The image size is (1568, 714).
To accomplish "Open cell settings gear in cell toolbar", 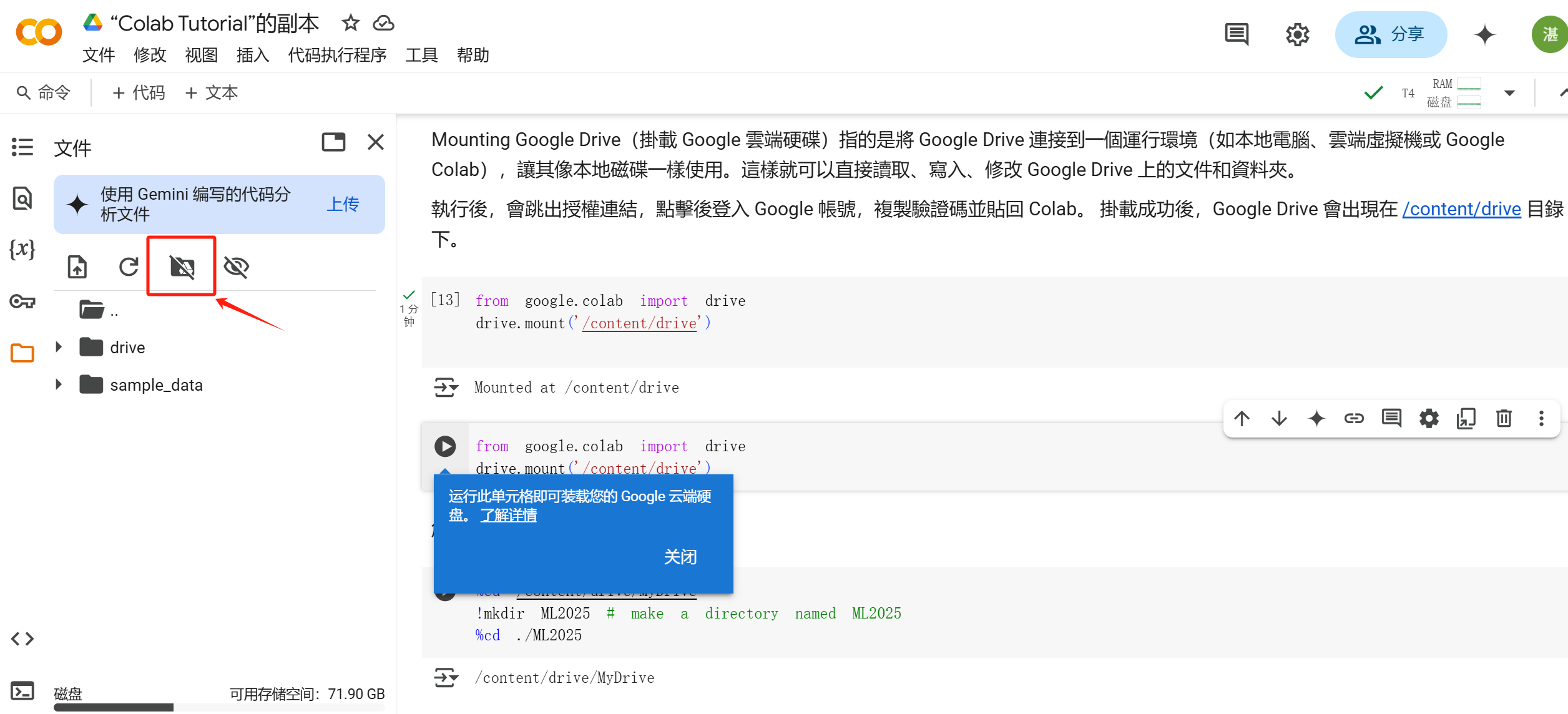I will 1429,418.
